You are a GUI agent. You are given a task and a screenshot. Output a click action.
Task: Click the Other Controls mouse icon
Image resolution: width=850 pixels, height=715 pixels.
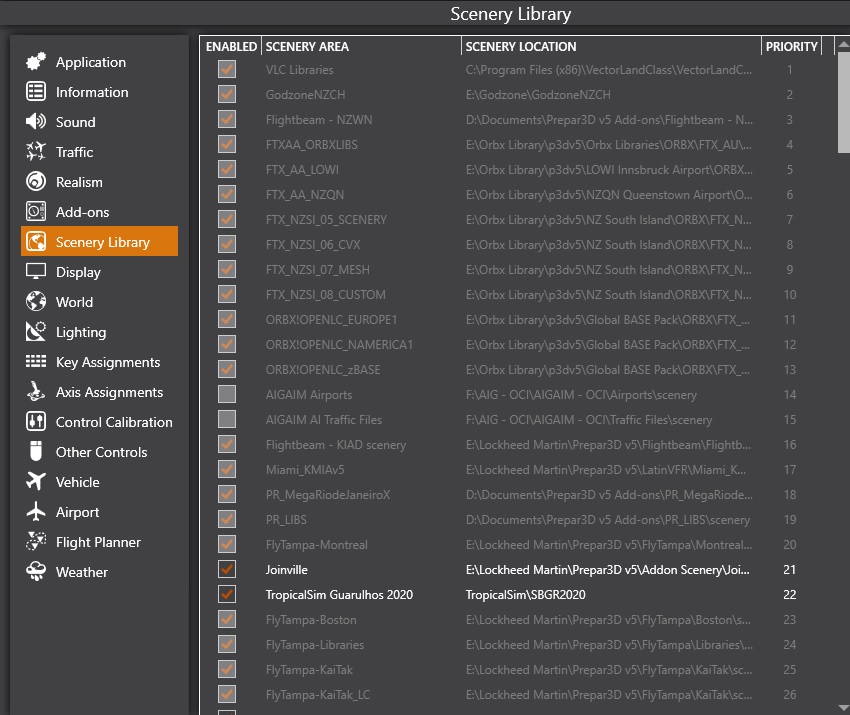tap(36, 452)
